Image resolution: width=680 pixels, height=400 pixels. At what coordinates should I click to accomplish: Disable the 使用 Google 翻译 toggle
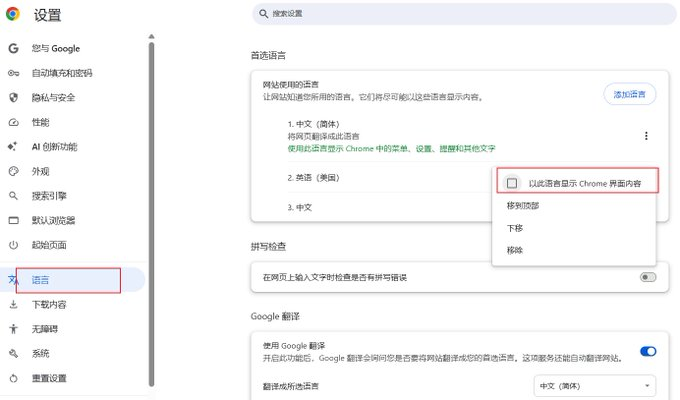(x=648, y=351)
